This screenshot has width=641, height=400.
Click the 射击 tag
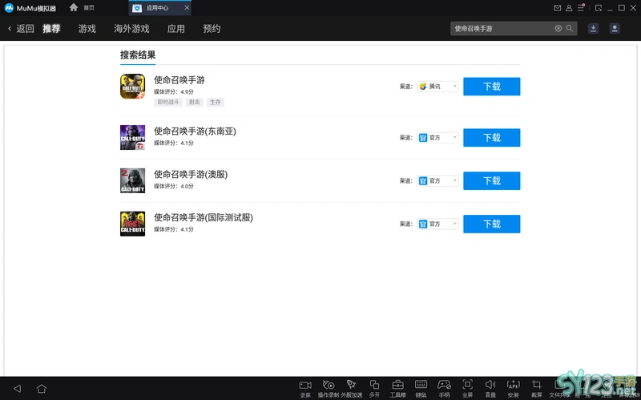(195, 102)
